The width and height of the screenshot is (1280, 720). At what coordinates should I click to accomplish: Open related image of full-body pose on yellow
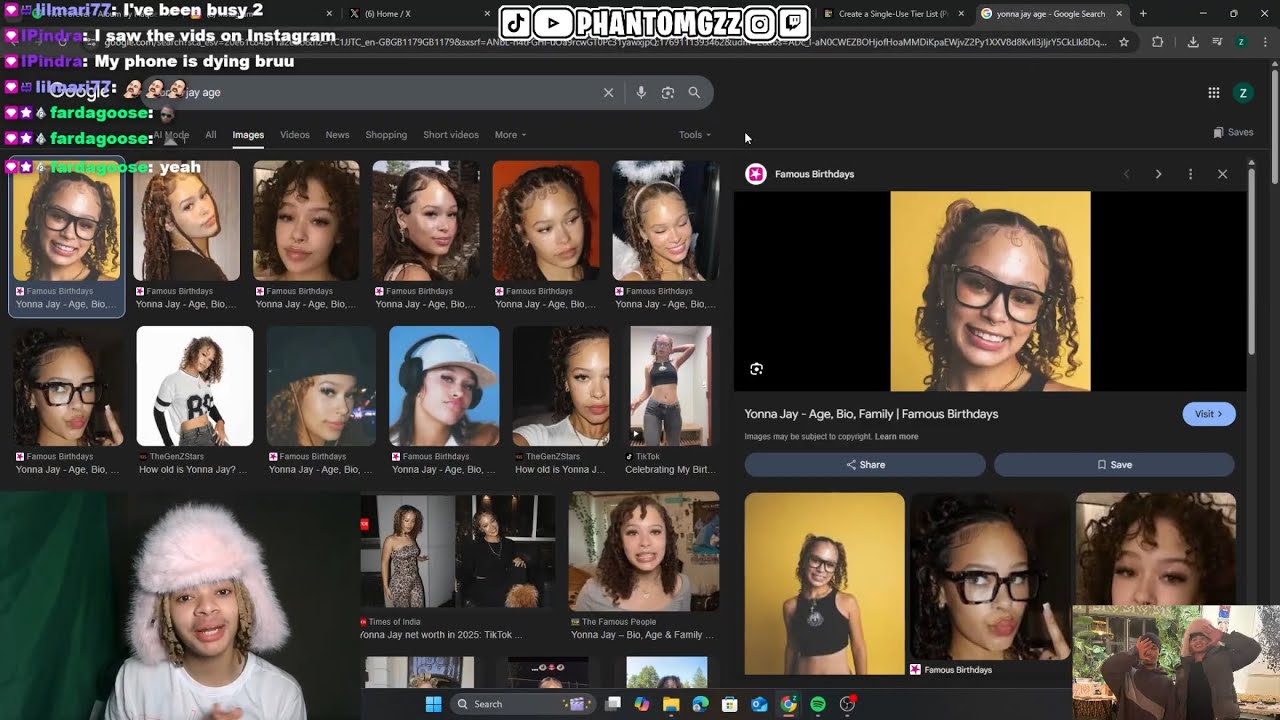[824, 584]
